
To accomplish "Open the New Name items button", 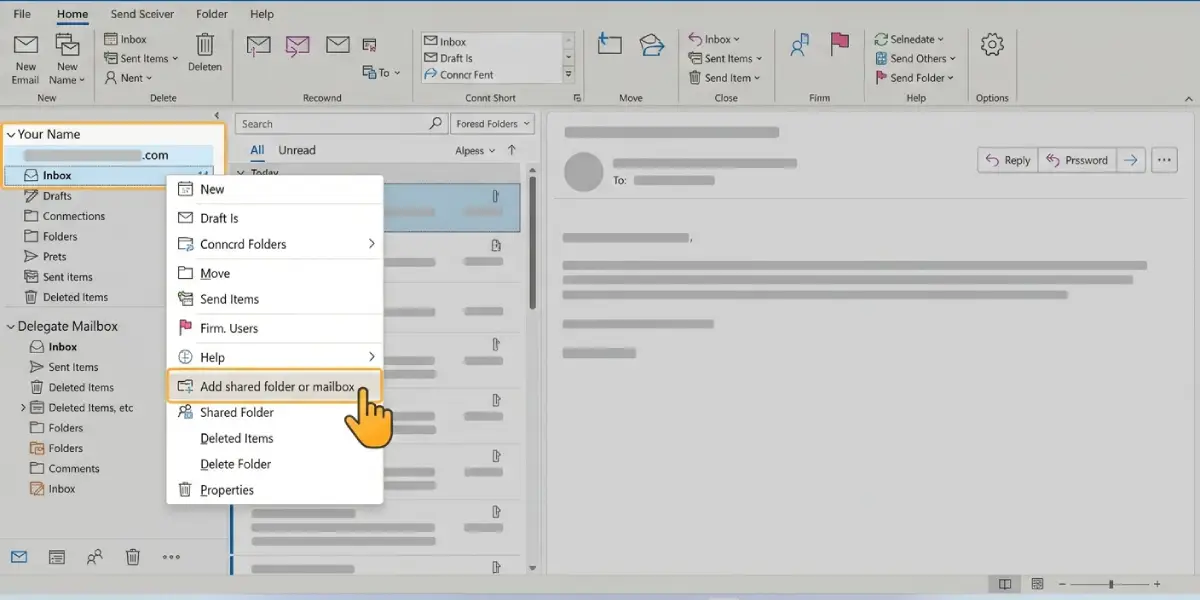I will (67, 60).
